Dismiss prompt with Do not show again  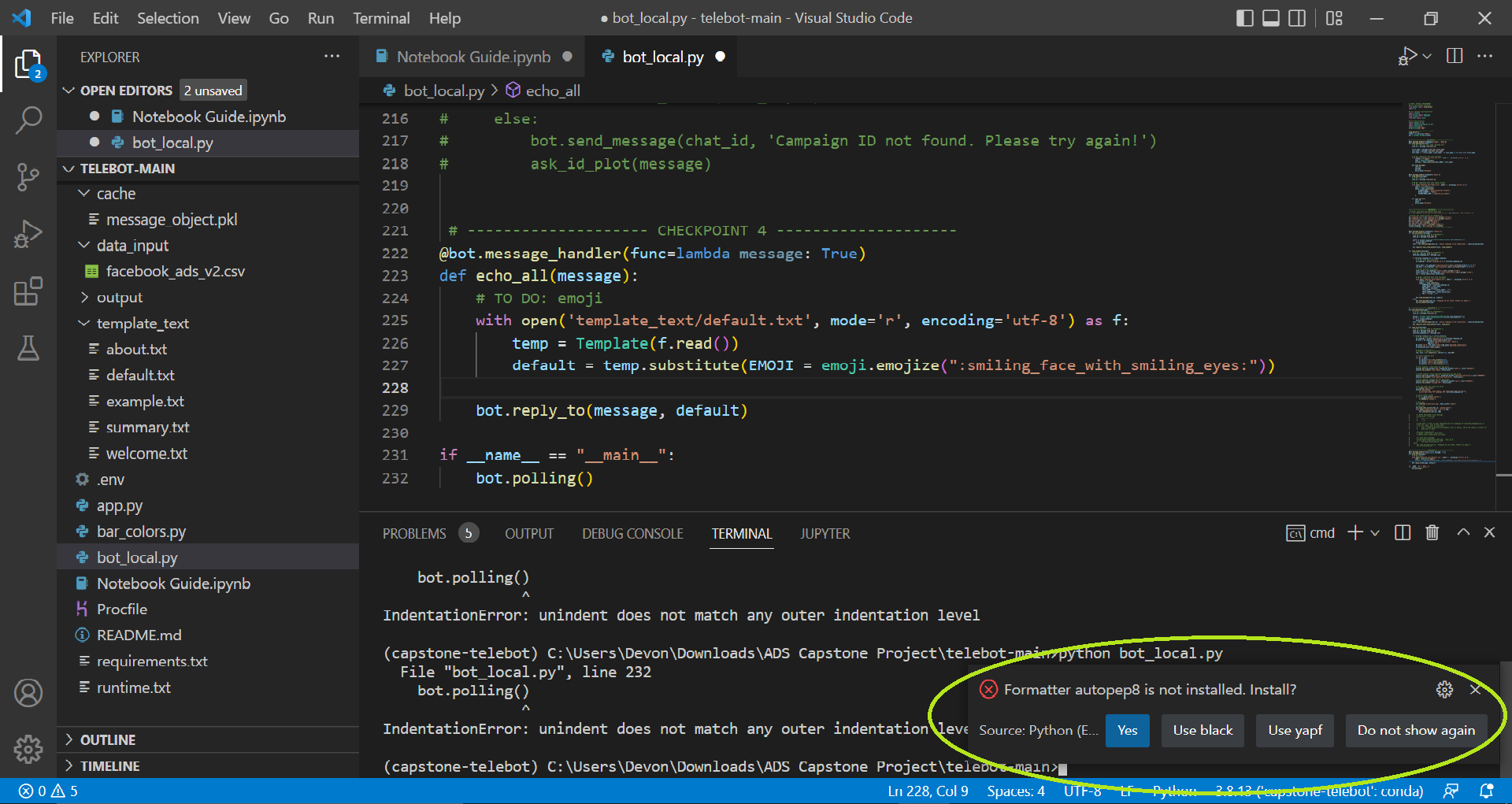1416,730
